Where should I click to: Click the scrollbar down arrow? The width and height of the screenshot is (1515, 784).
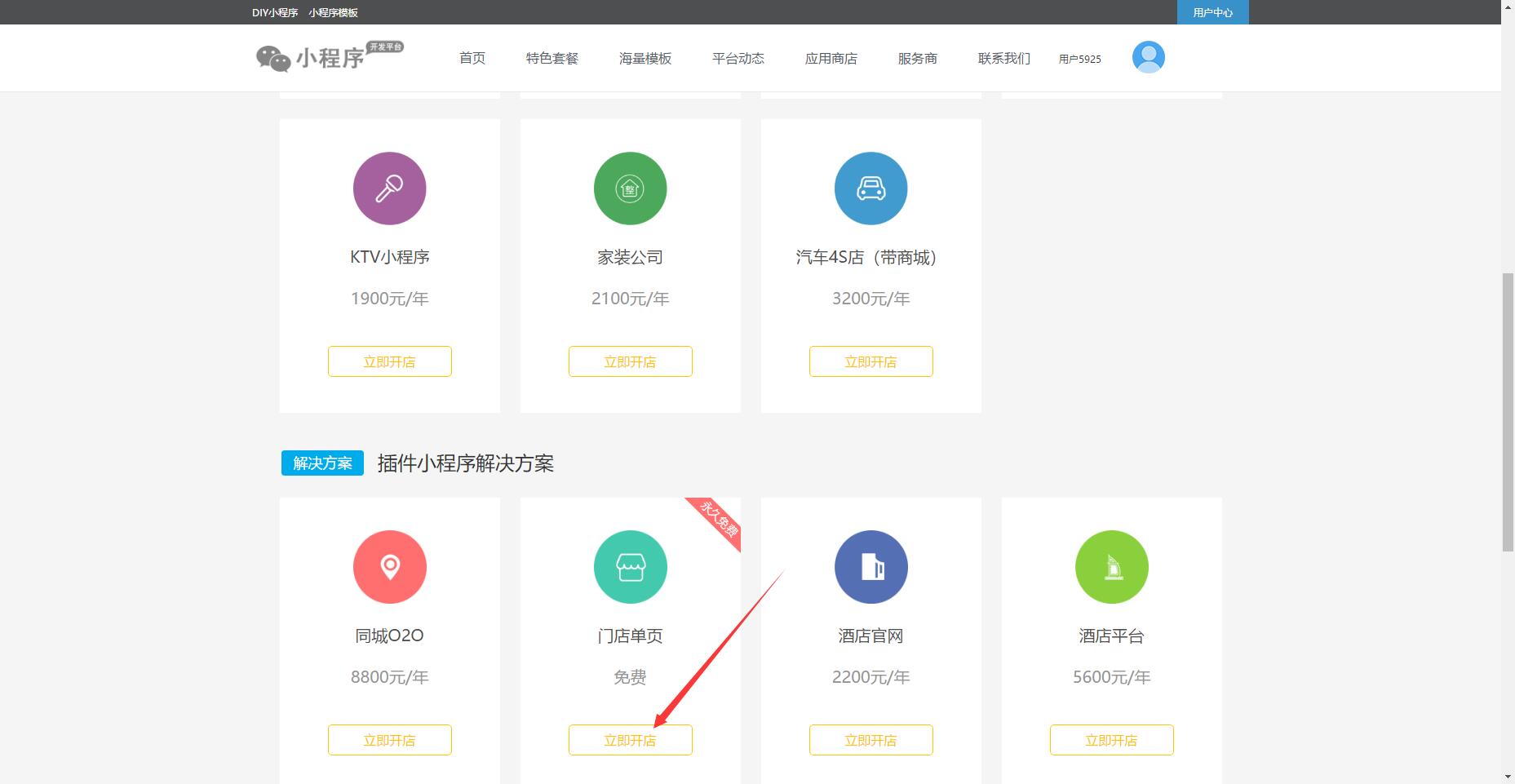click(x=1508, y=776)
